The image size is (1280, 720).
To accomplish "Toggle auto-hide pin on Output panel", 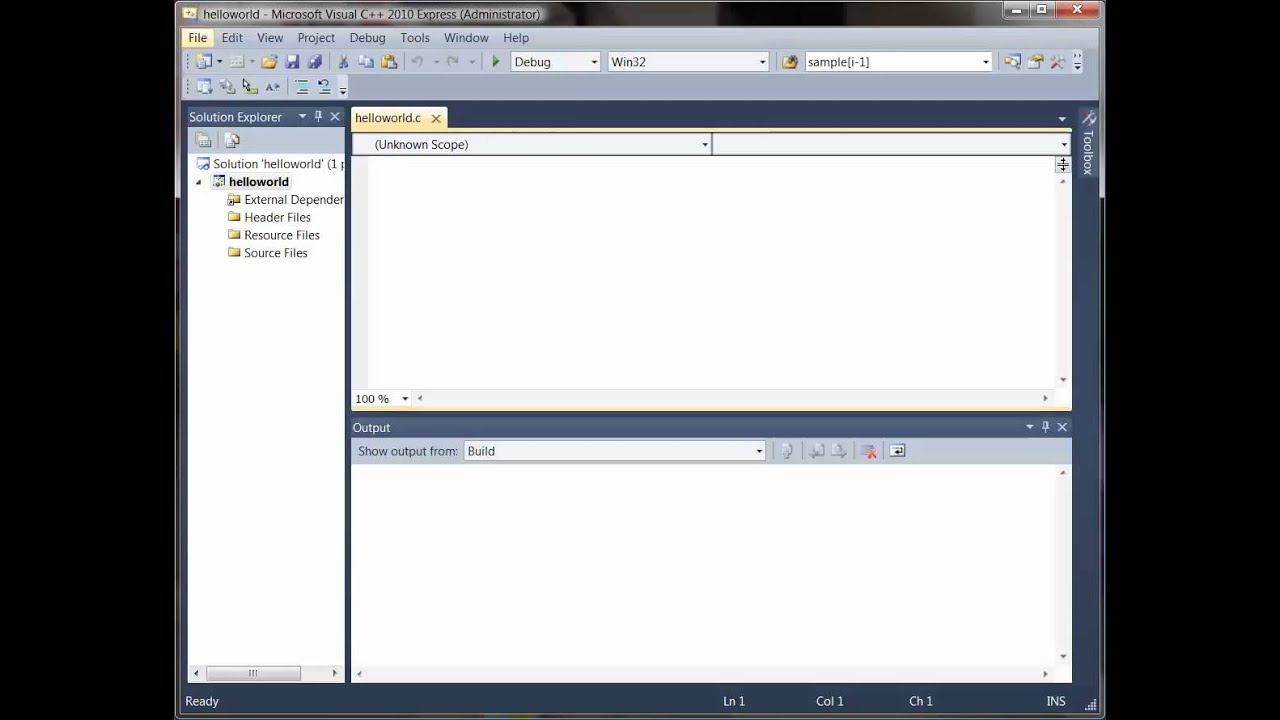I will (1046, 427).
